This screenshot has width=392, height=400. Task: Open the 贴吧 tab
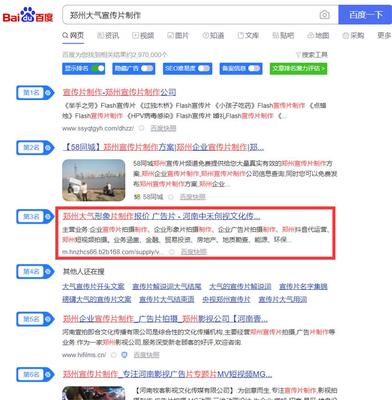(283, 35)
